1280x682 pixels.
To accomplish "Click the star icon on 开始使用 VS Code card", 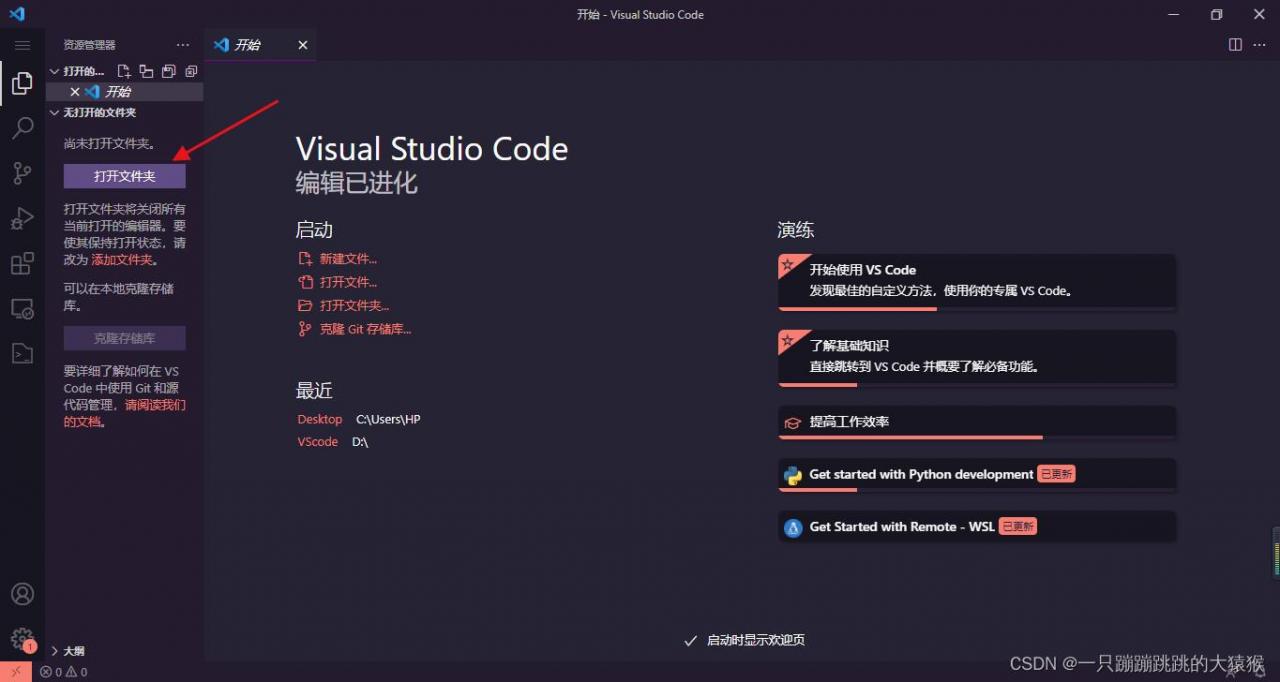I will pyautogui.click(x=788, y=265).
